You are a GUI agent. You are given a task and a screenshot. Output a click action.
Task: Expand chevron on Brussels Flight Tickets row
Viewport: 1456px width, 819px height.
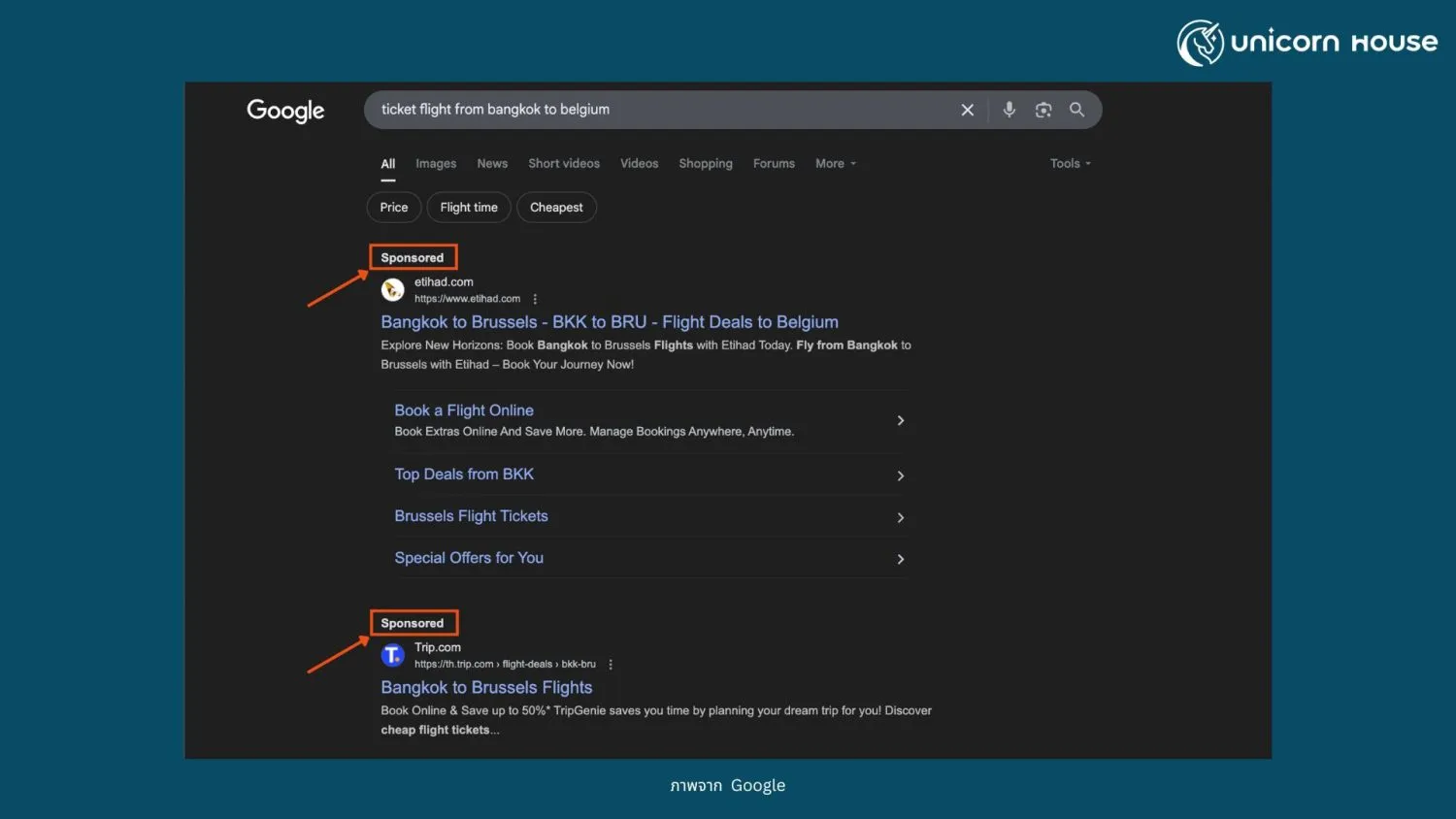[901, 517]
